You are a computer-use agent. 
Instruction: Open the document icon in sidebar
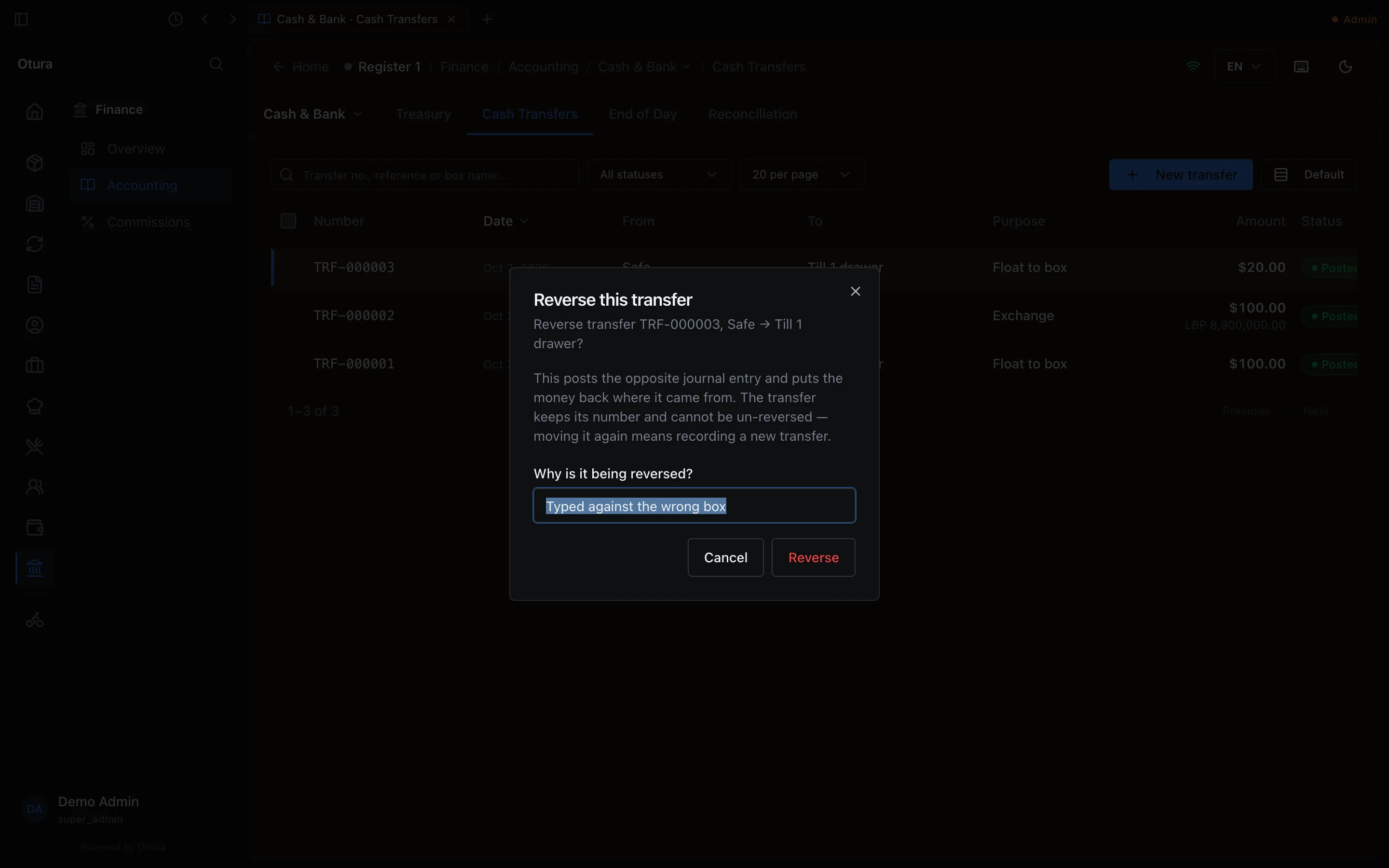click(x=35, y=285)
